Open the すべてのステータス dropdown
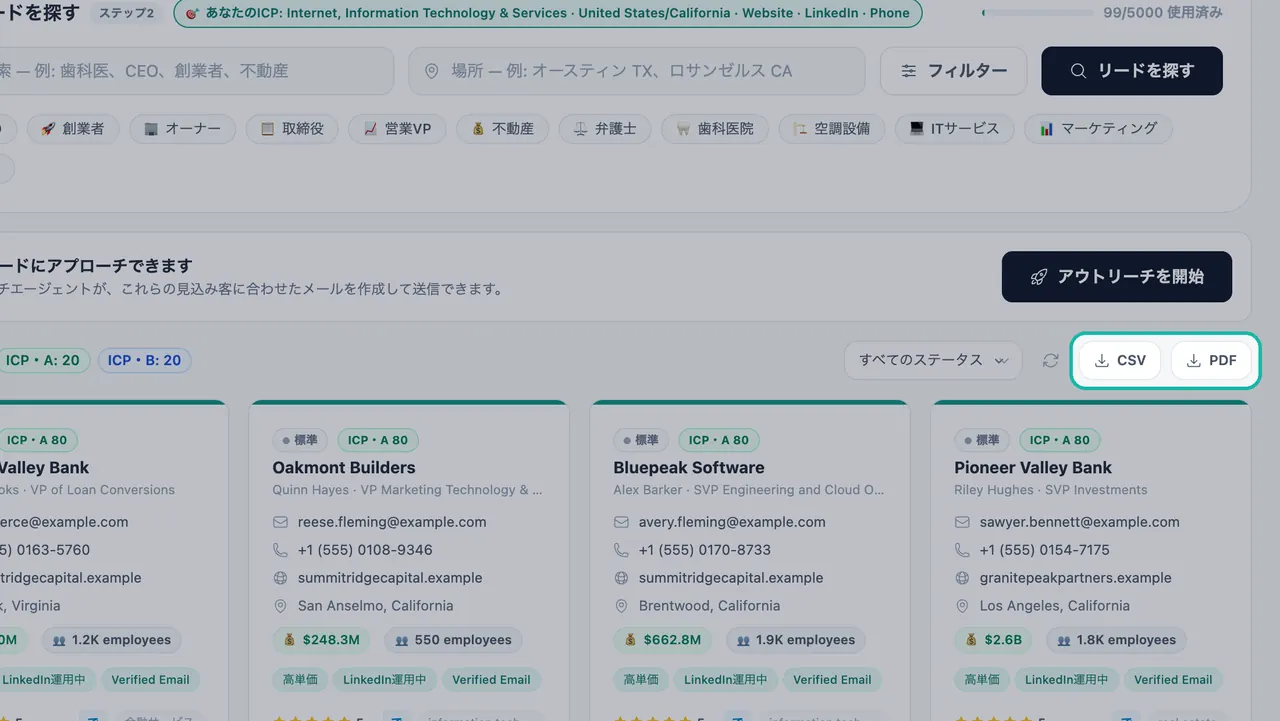1280x721 pixels. [933, 361]
